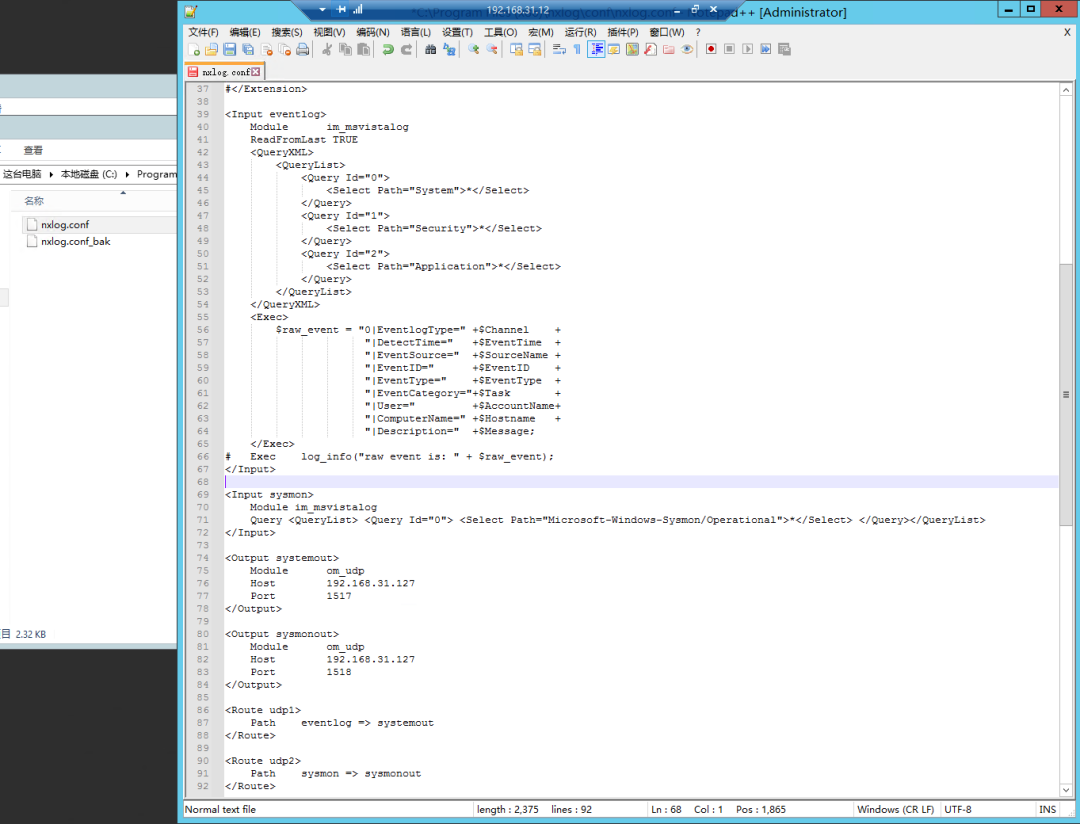Toggle Word Wrap in the toolbar
The image size is (1080, 824).
[559, 49]
